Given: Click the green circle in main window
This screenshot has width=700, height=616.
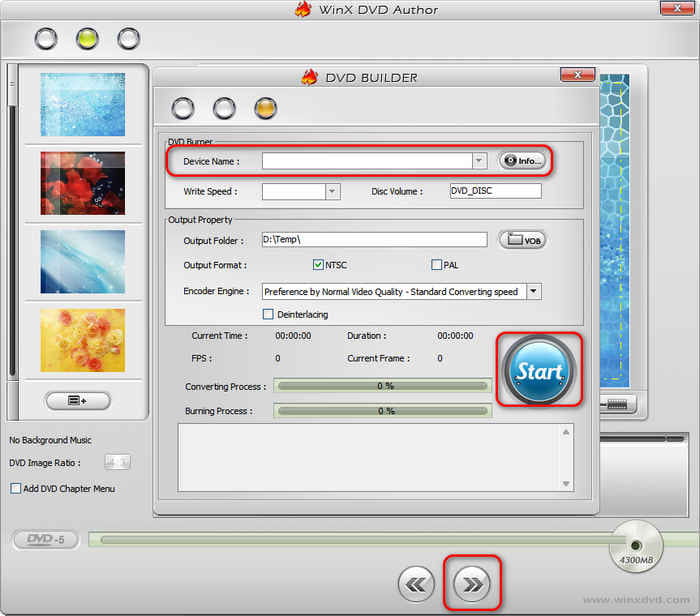Looking at the screenshot, I should pos(87,39).
